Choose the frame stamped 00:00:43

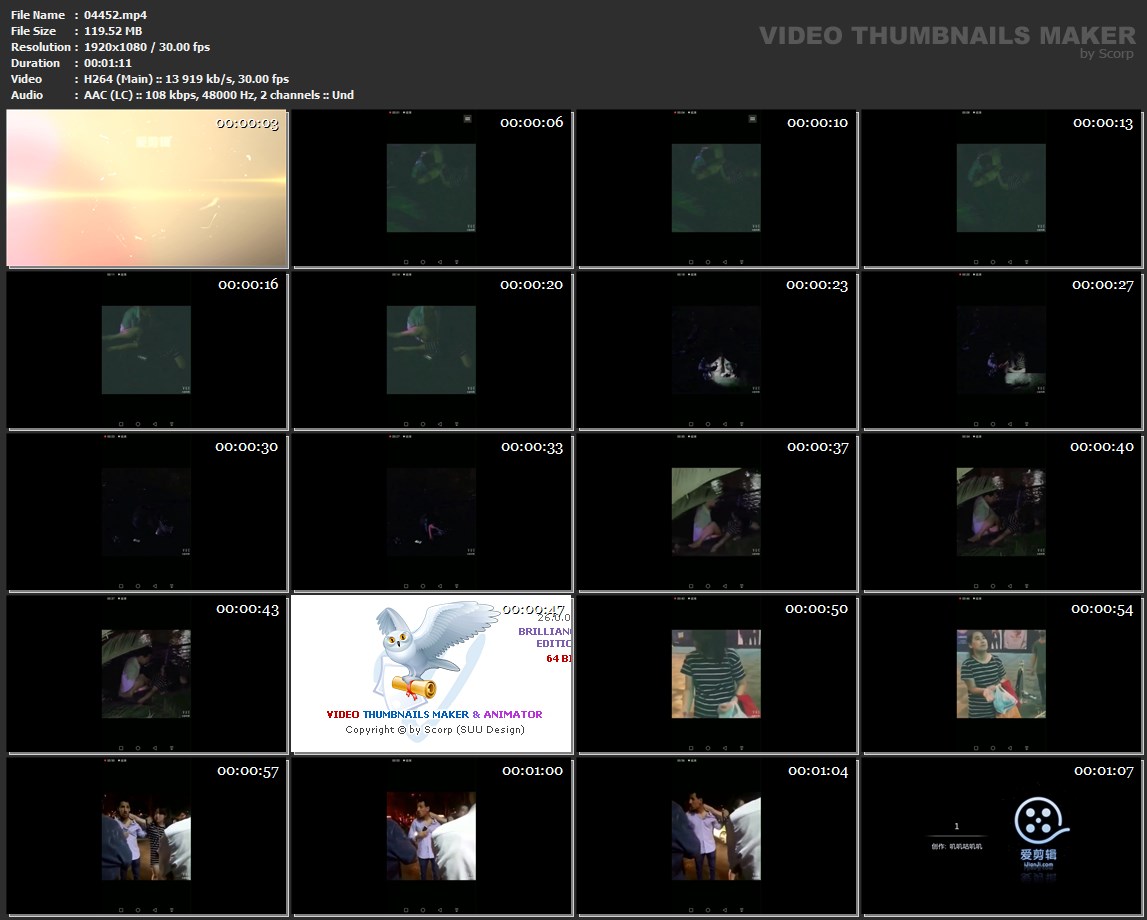pyautogui.click(x=146, y=674)
